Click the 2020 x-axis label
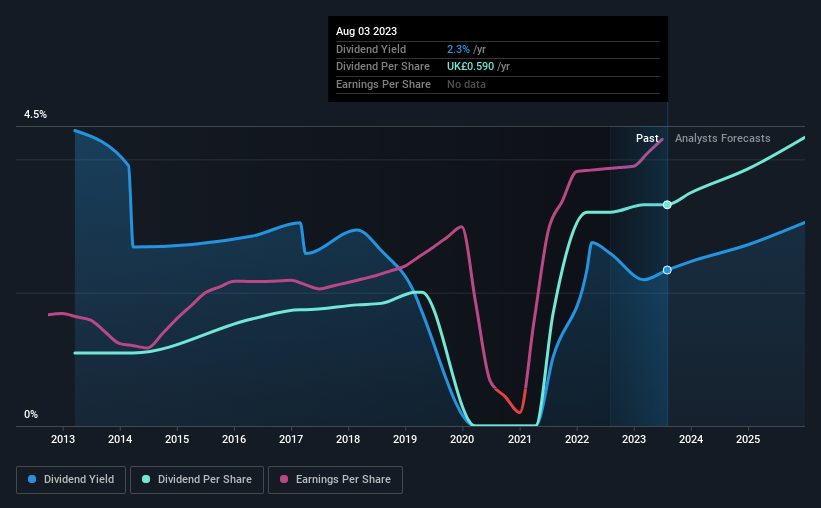The height and width of the screenshot is (508, 821). tap(462, 439)
